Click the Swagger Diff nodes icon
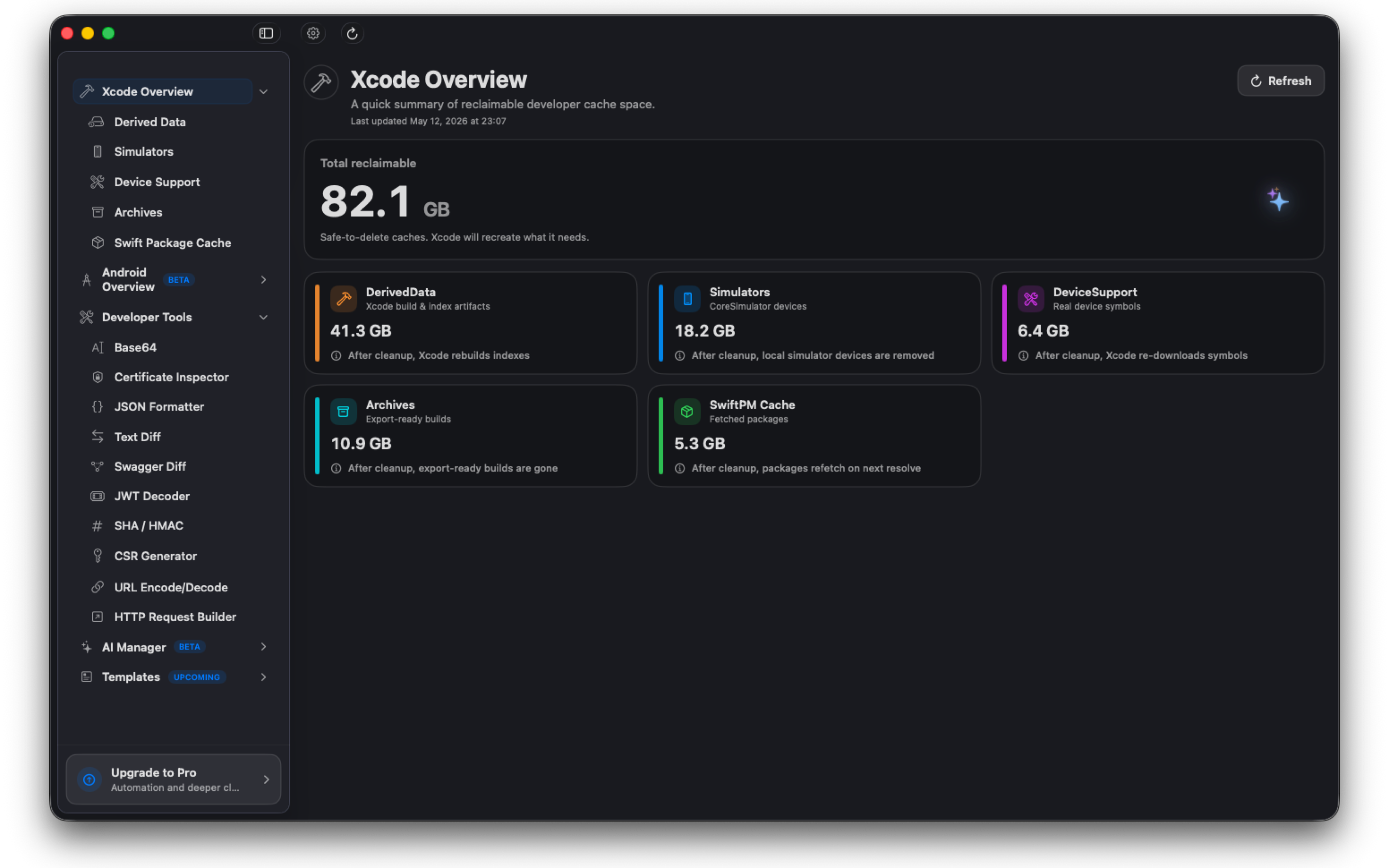1389x868 pixels. [97, 467]
